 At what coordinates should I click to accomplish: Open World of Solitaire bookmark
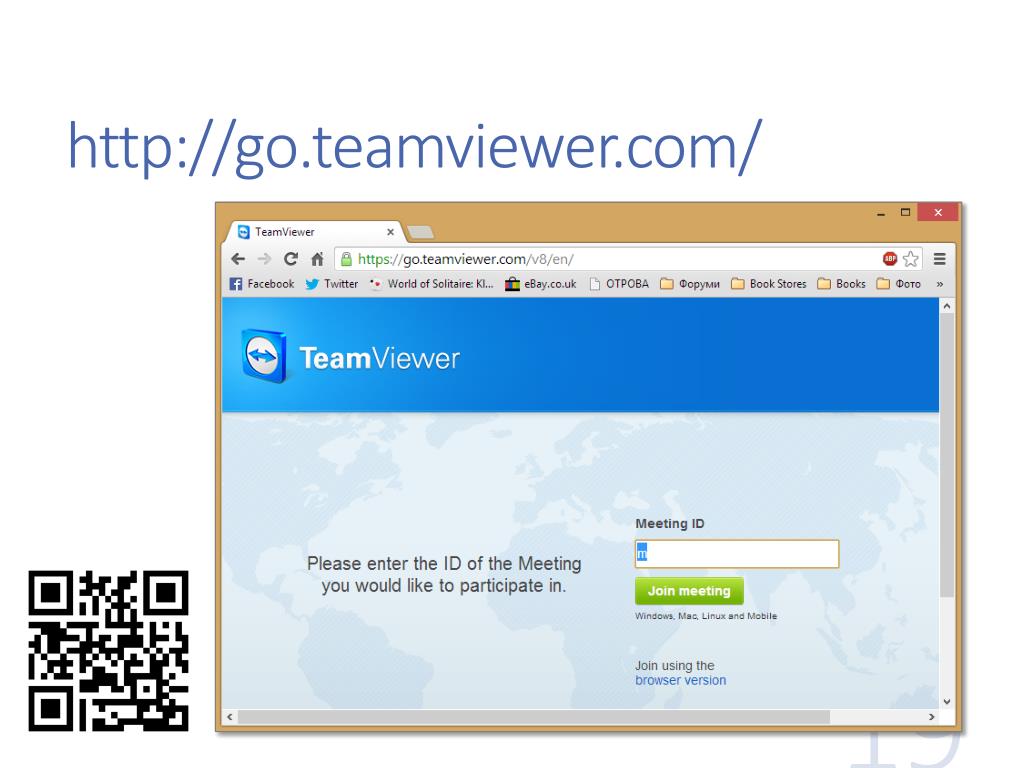(x=431, y=284)
